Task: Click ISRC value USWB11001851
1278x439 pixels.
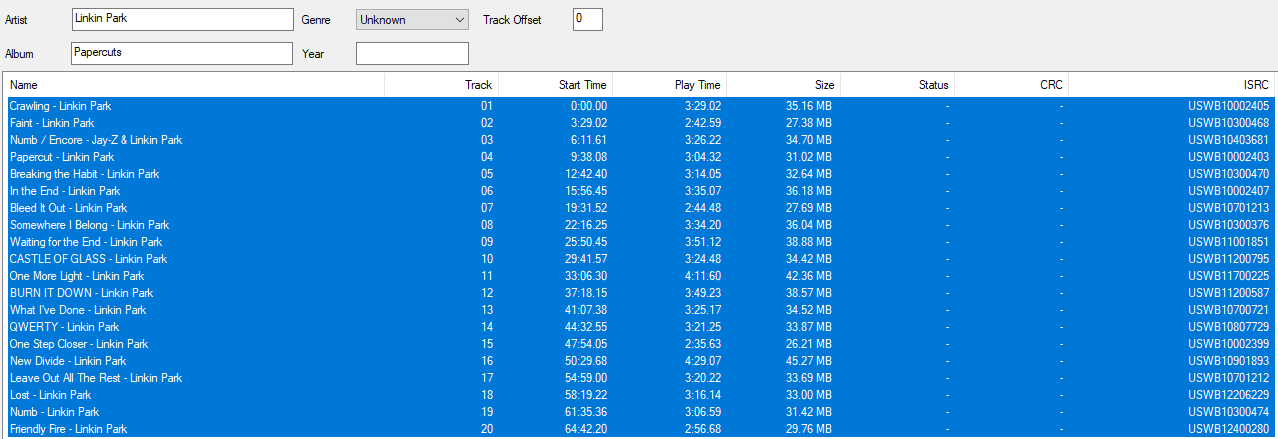Action: [x=1228, y=242]
